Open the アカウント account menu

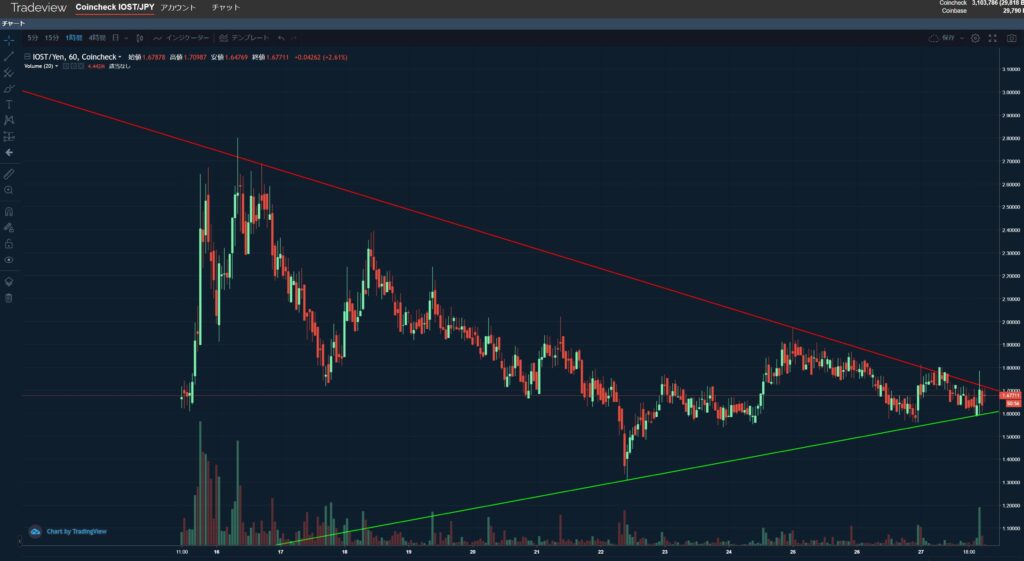[178, 8]
